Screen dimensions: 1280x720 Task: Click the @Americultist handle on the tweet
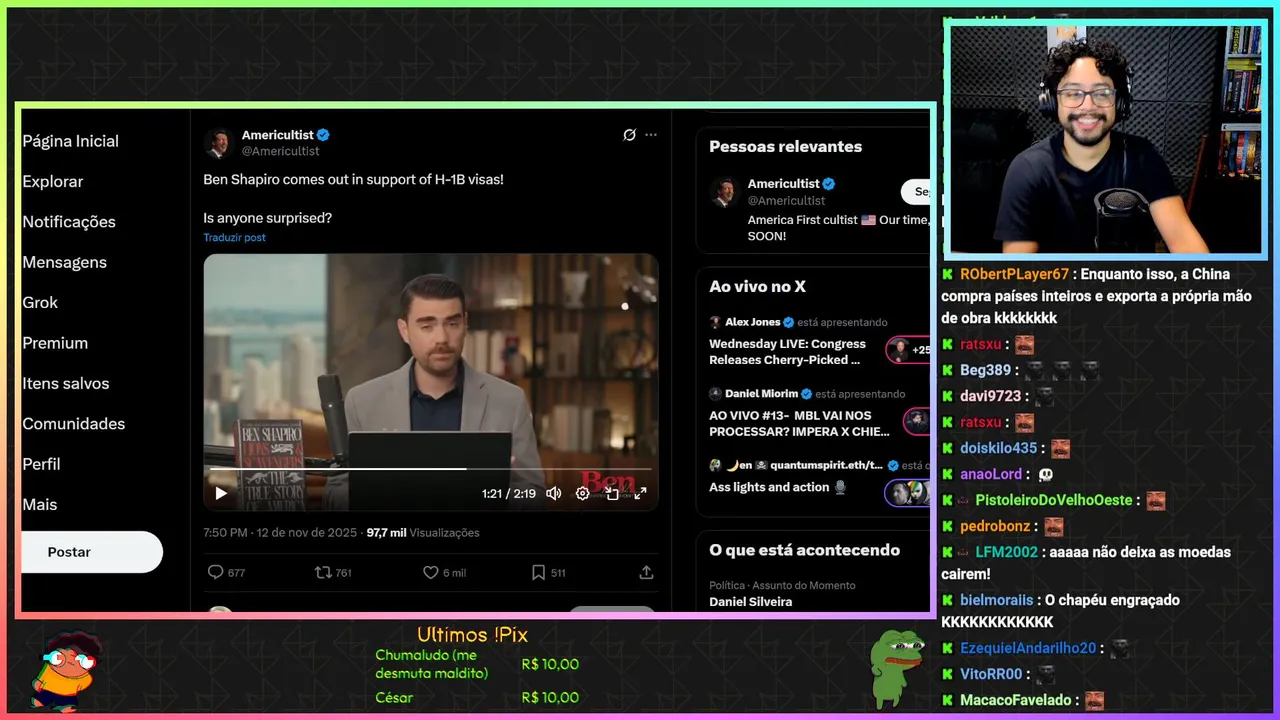tap(280, 151)
